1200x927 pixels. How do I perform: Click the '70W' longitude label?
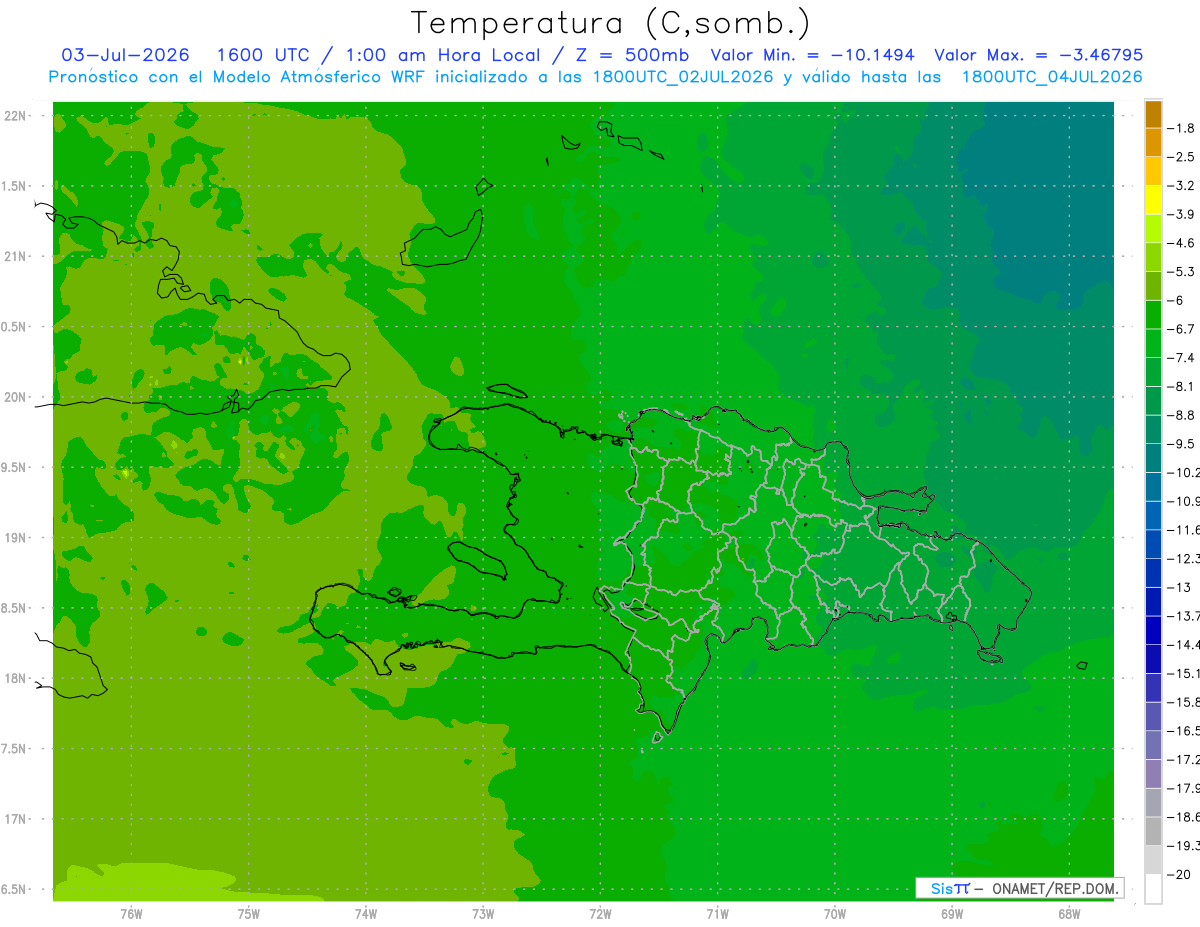coord(835,913)
